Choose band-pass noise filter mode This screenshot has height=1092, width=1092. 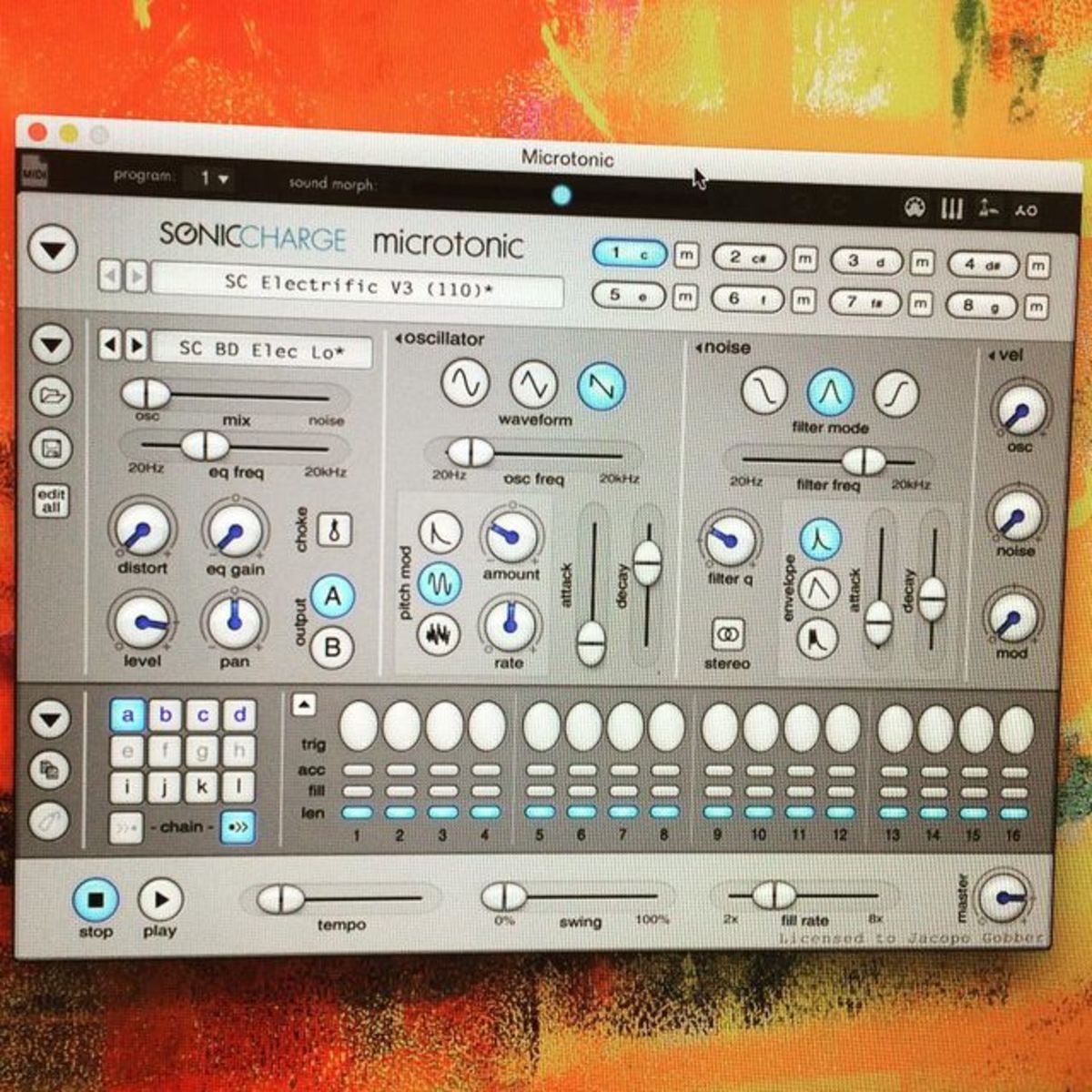click(830, 392)
